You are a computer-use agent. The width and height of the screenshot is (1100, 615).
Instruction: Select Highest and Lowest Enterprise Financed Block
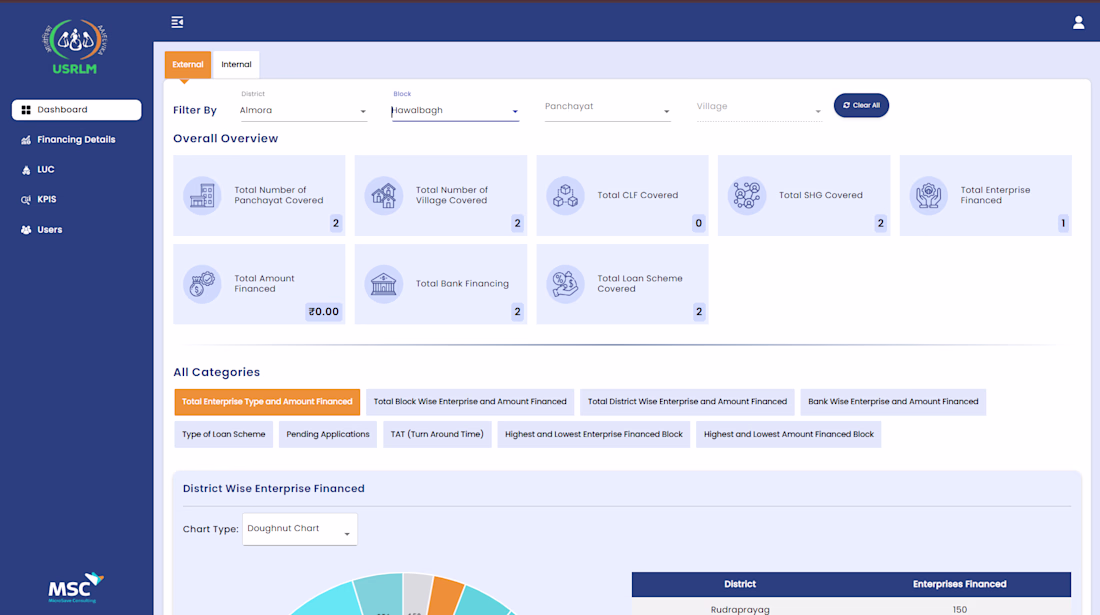tap(593, 434)
